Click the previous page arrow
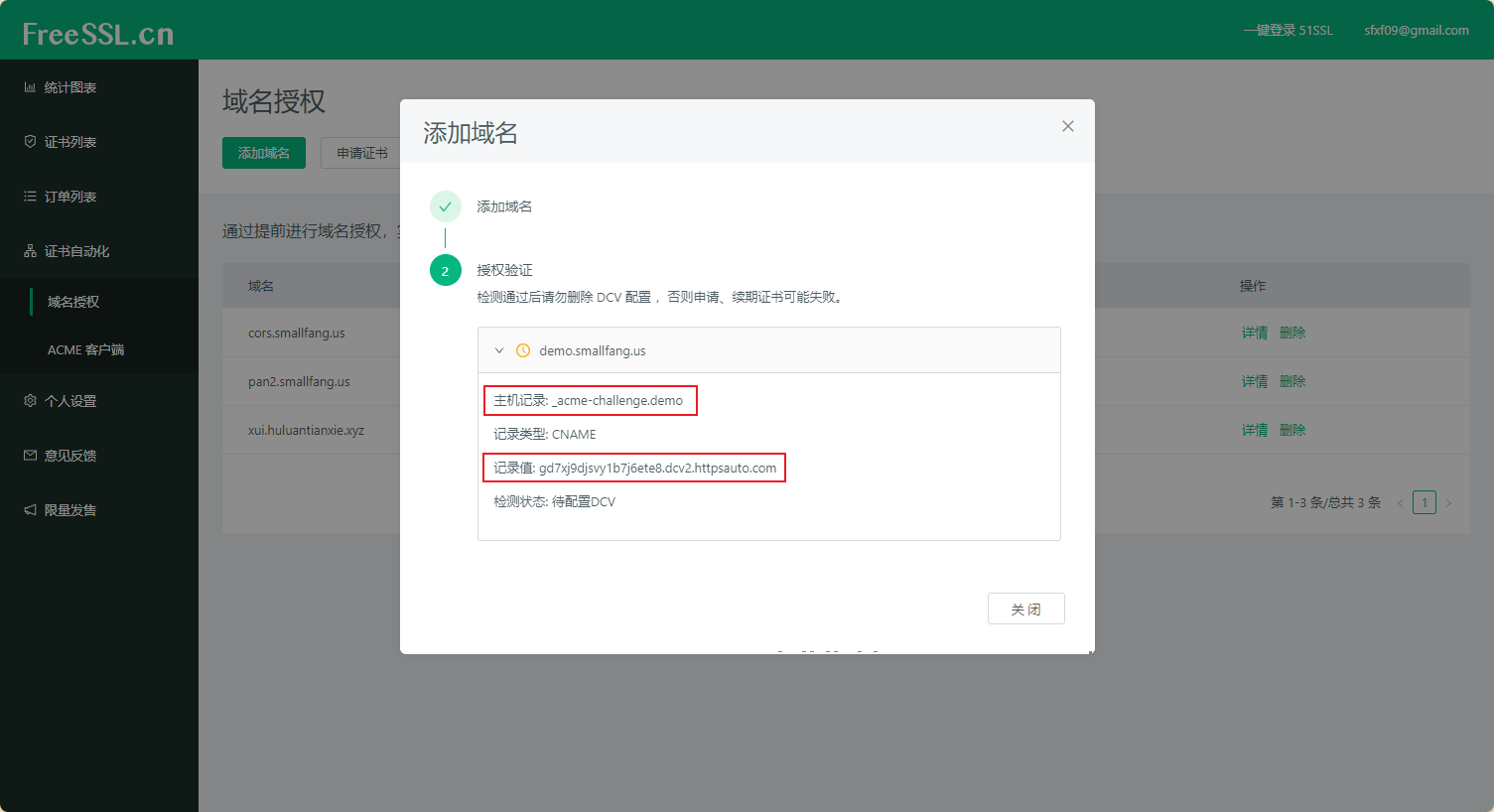Viewport: 1494px width, 812px height. 1401,502
